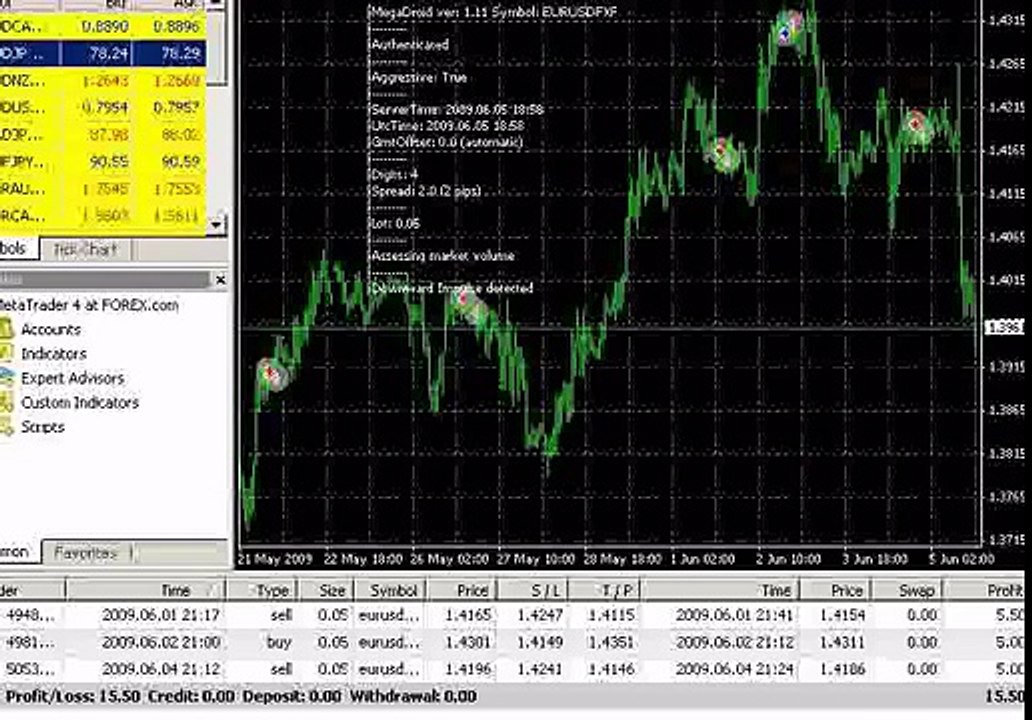Close the Navigator panel with X
The width and height of the screenshot is (1032, 720).
coord(220,280)
